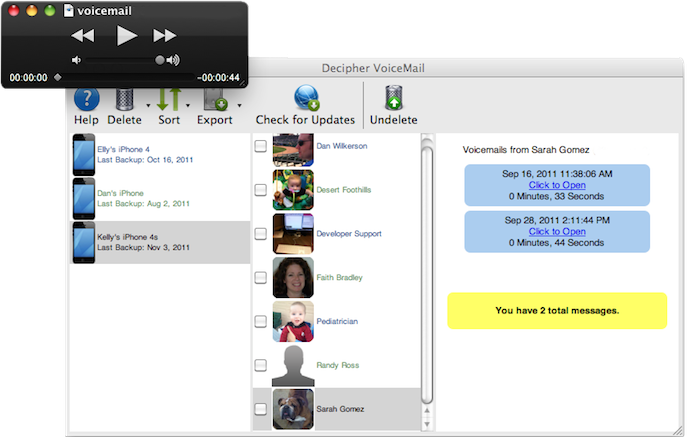Select the Developer Support contact name
Image resolution: width=688 pixels, height=441 pixels.
(349, 234)
